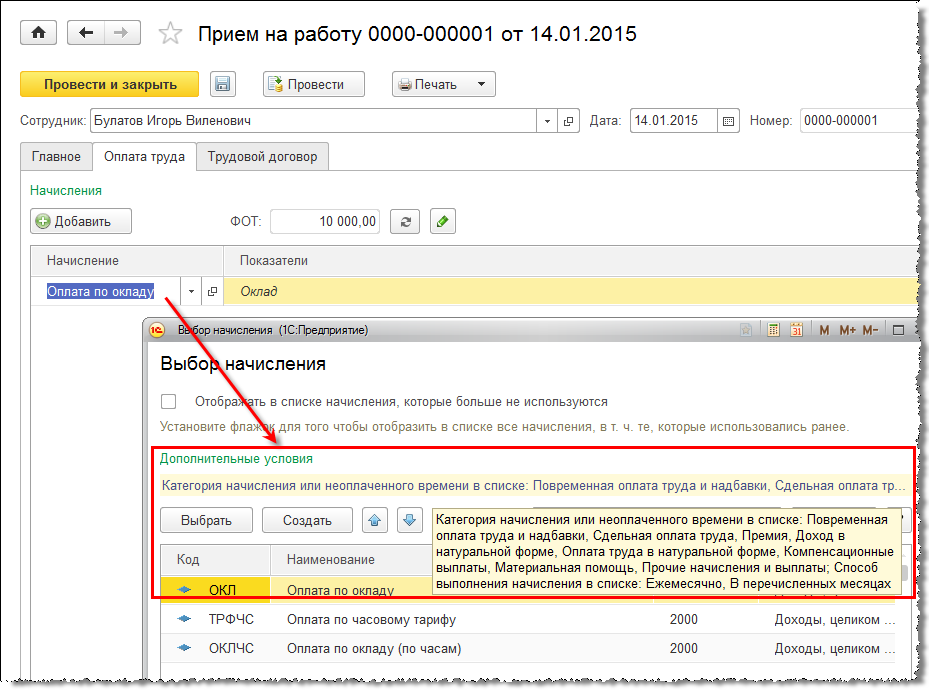Click Провести и закрыть button
Viewport: 929px width, 690px height.
110,85
